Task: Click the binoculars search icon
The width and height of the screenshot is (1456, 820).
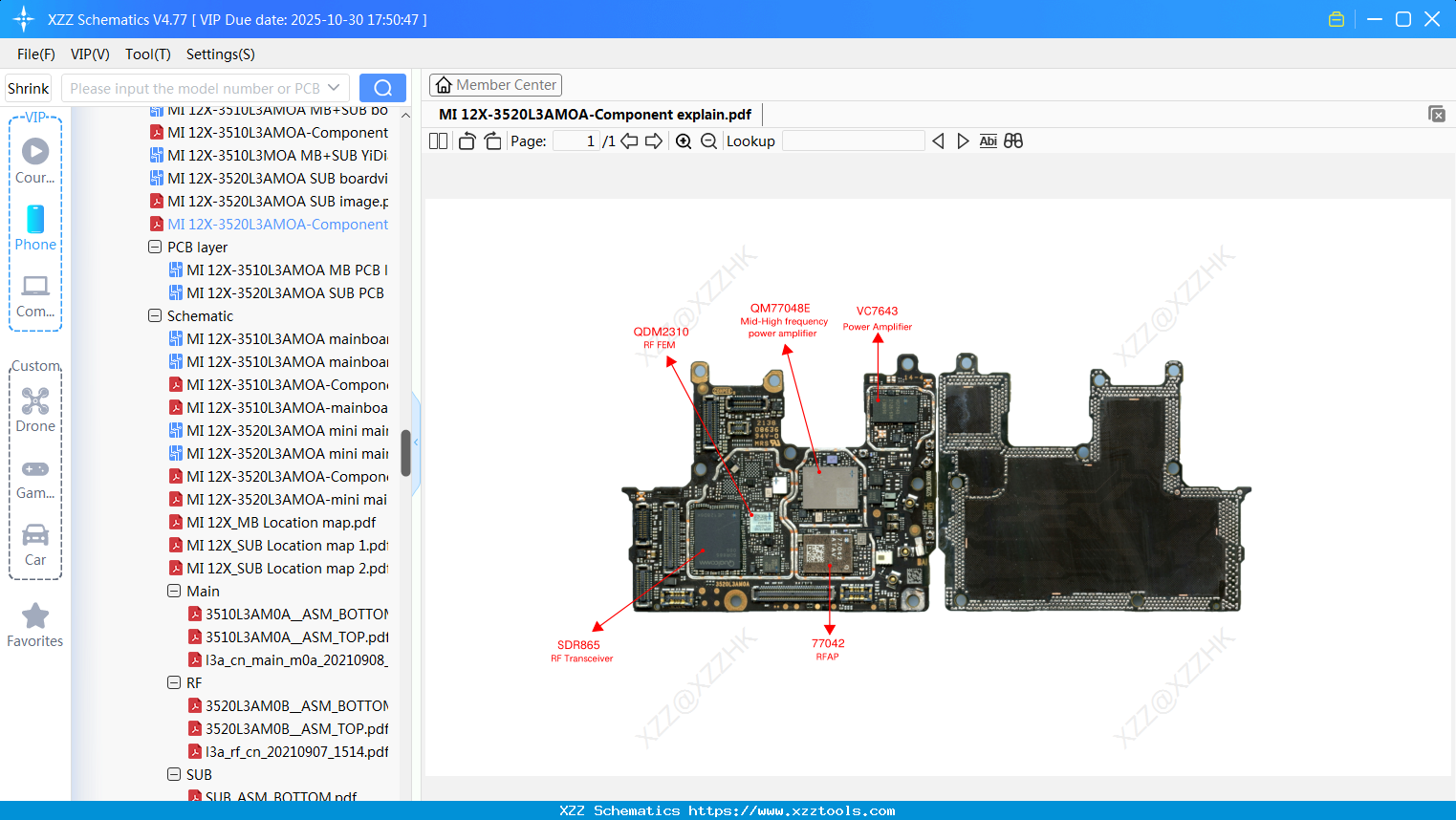Action: tap(1013, 140)
